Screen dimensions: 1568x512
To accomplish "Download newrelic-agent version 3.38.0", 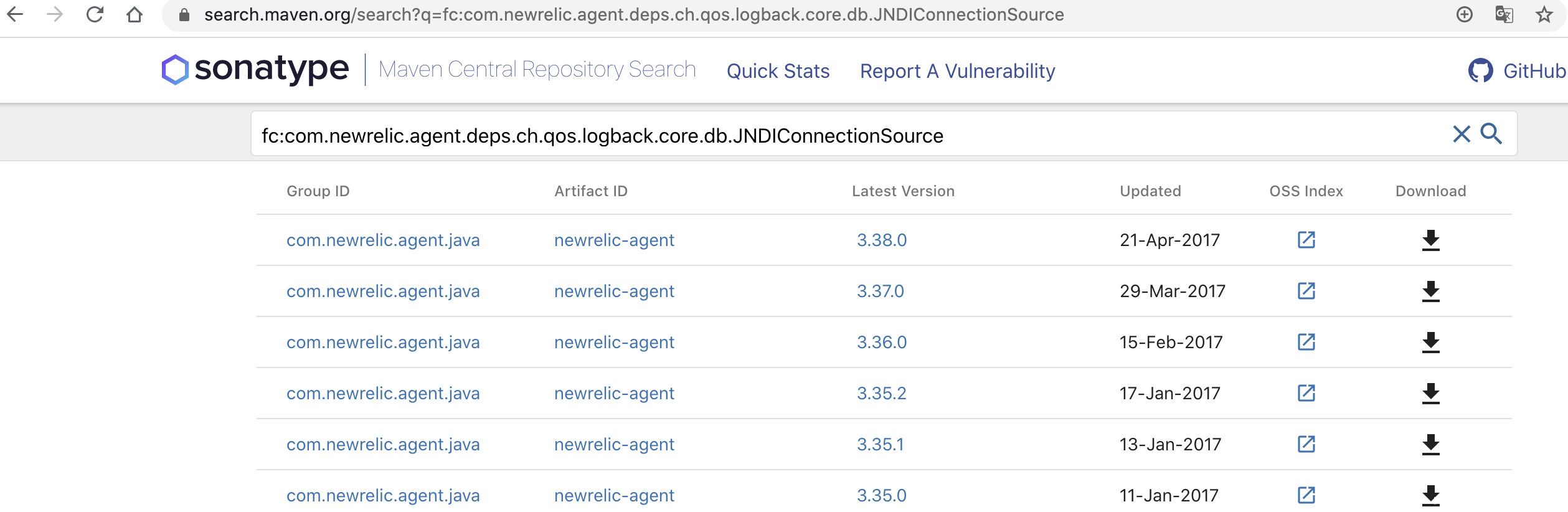I will 1430,240.
